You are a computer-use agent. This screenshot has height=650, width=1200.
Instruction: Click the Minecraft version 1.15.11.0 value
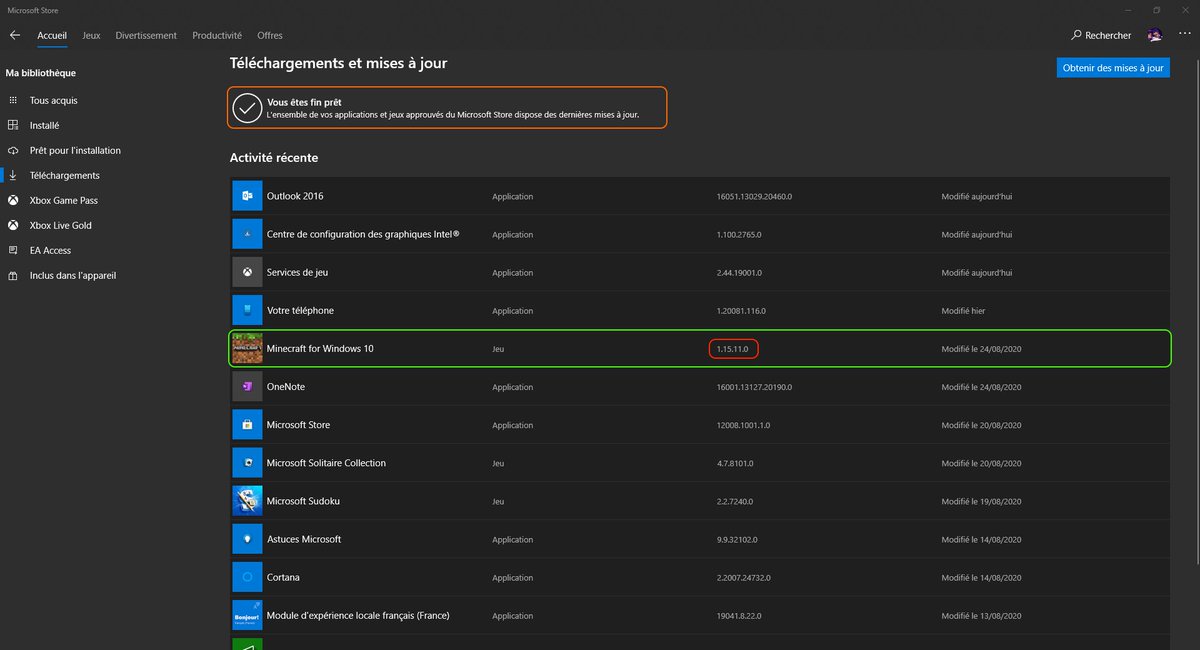pos(733,349)
